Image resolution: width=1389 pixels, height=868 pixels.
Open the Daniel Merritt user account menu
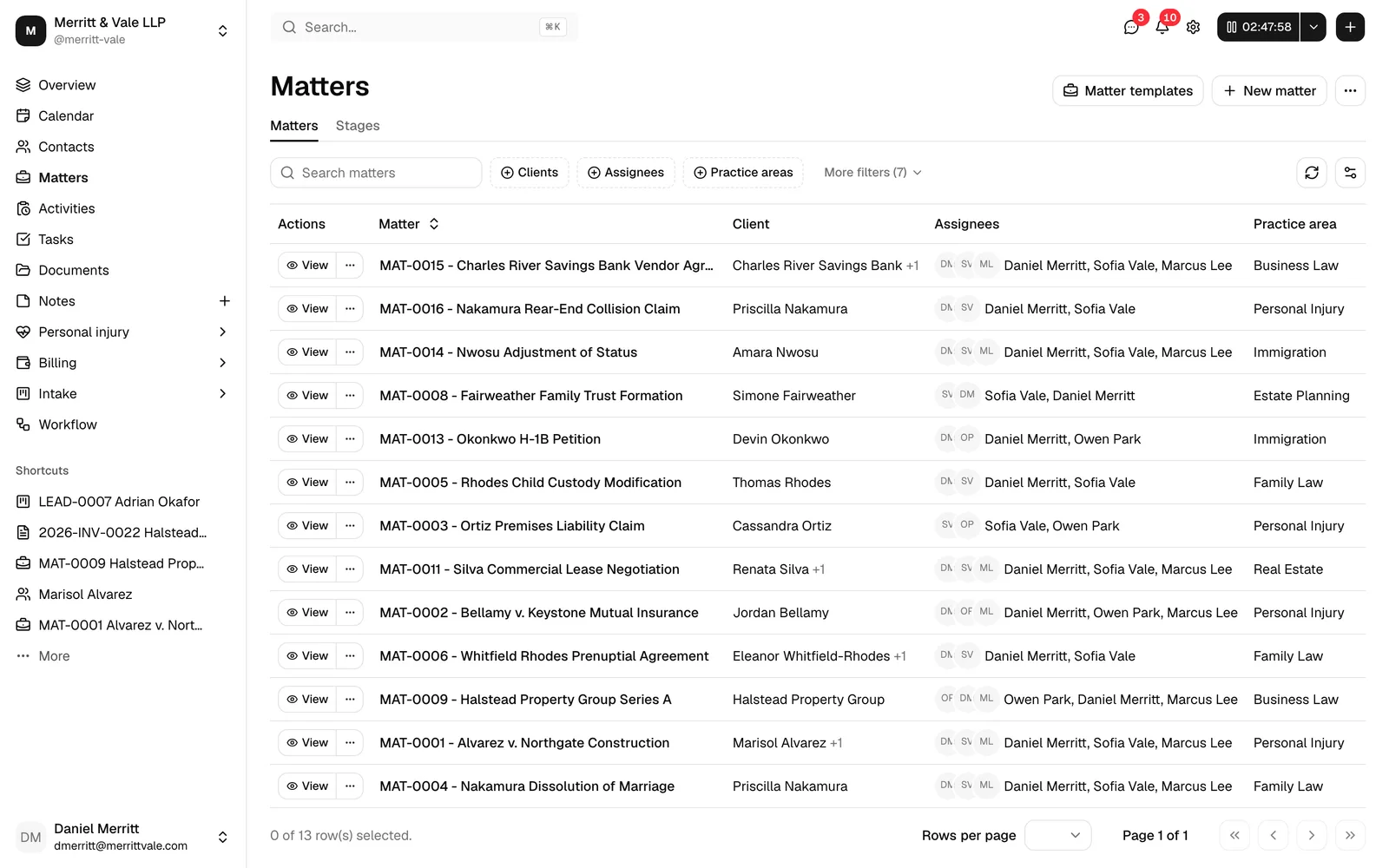122,837
